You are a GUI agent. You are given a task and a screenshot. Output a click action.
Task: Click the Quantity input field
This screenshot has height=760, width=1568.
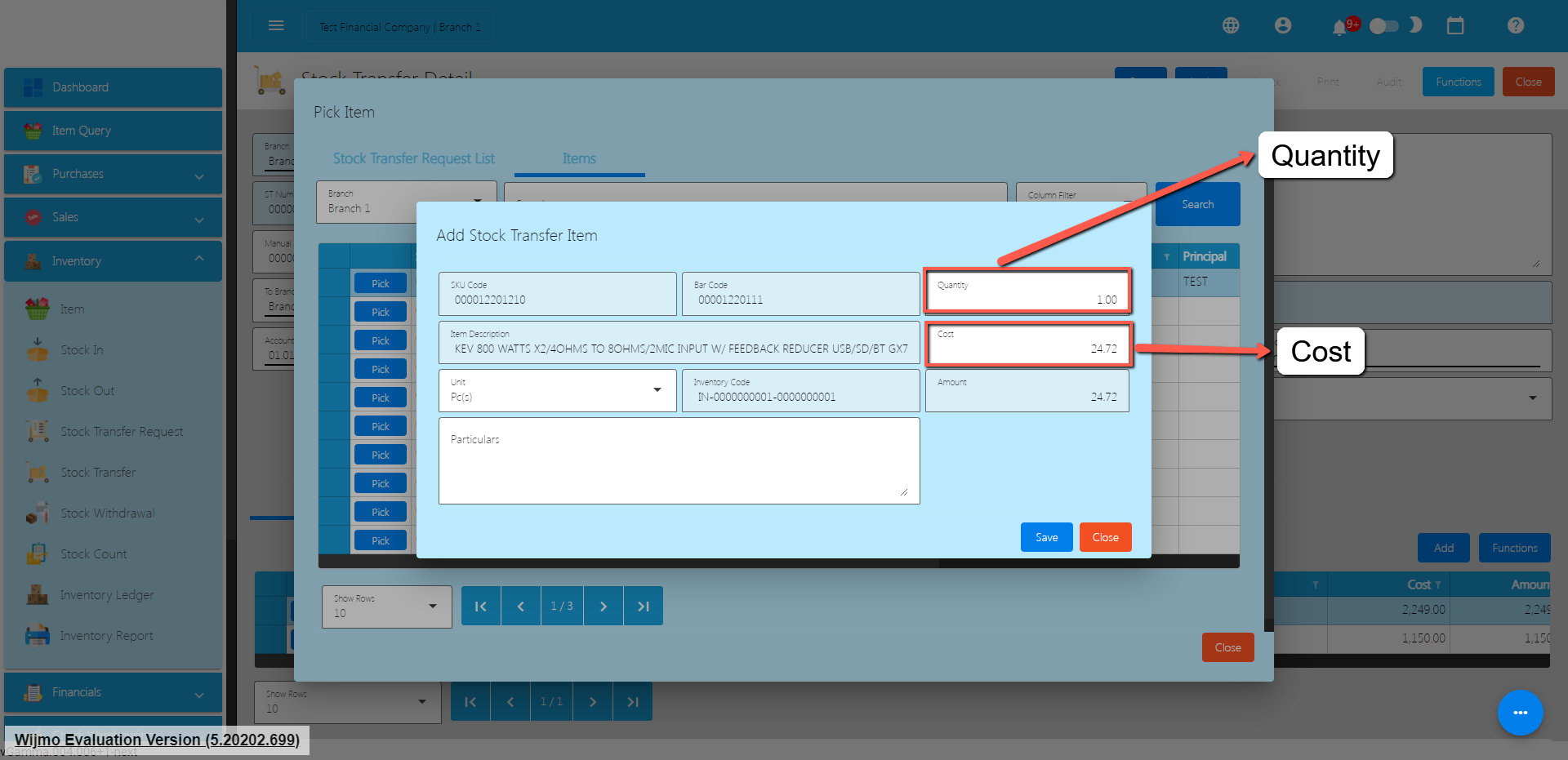click(x=1027, y=294)
